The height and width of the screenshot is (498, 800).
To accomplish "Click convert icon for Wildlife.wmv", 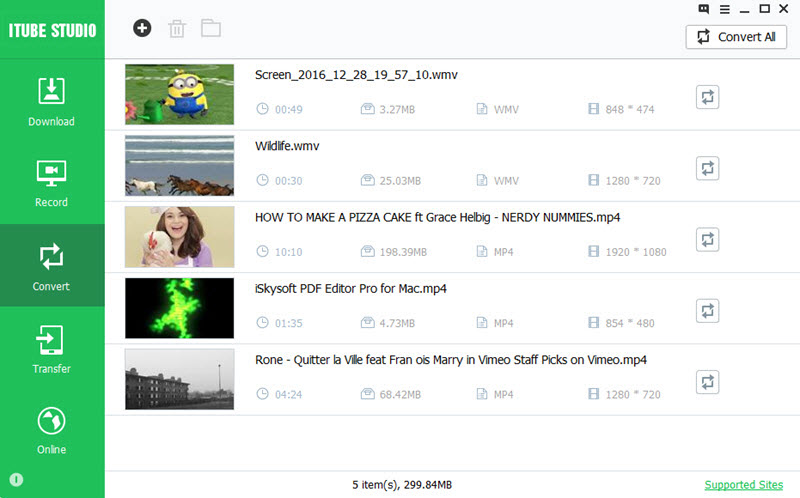I will click(x=708, y=168).
